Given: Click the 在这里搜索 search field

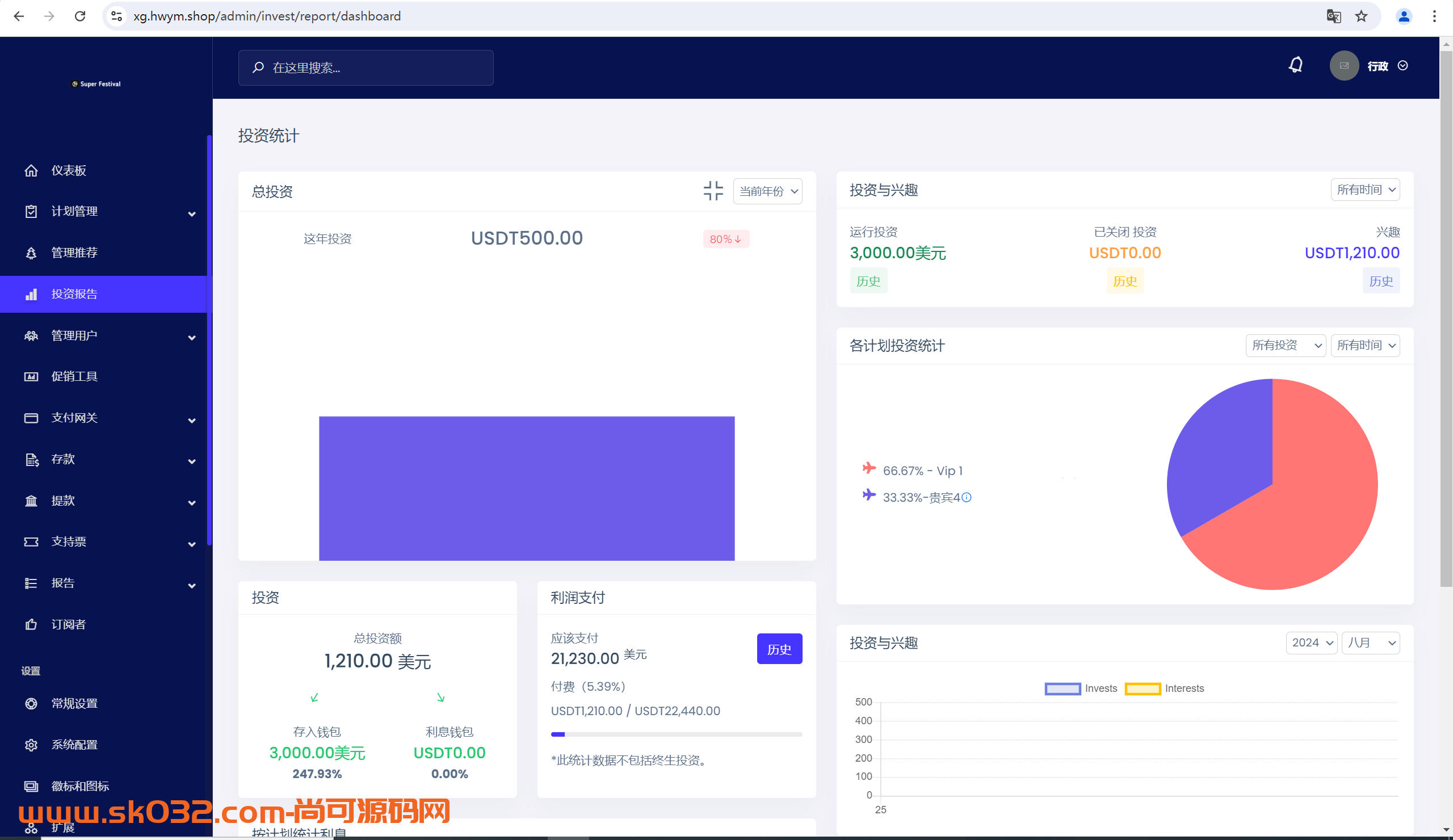Looking at the screenshot, I should (x=366, y=68).
